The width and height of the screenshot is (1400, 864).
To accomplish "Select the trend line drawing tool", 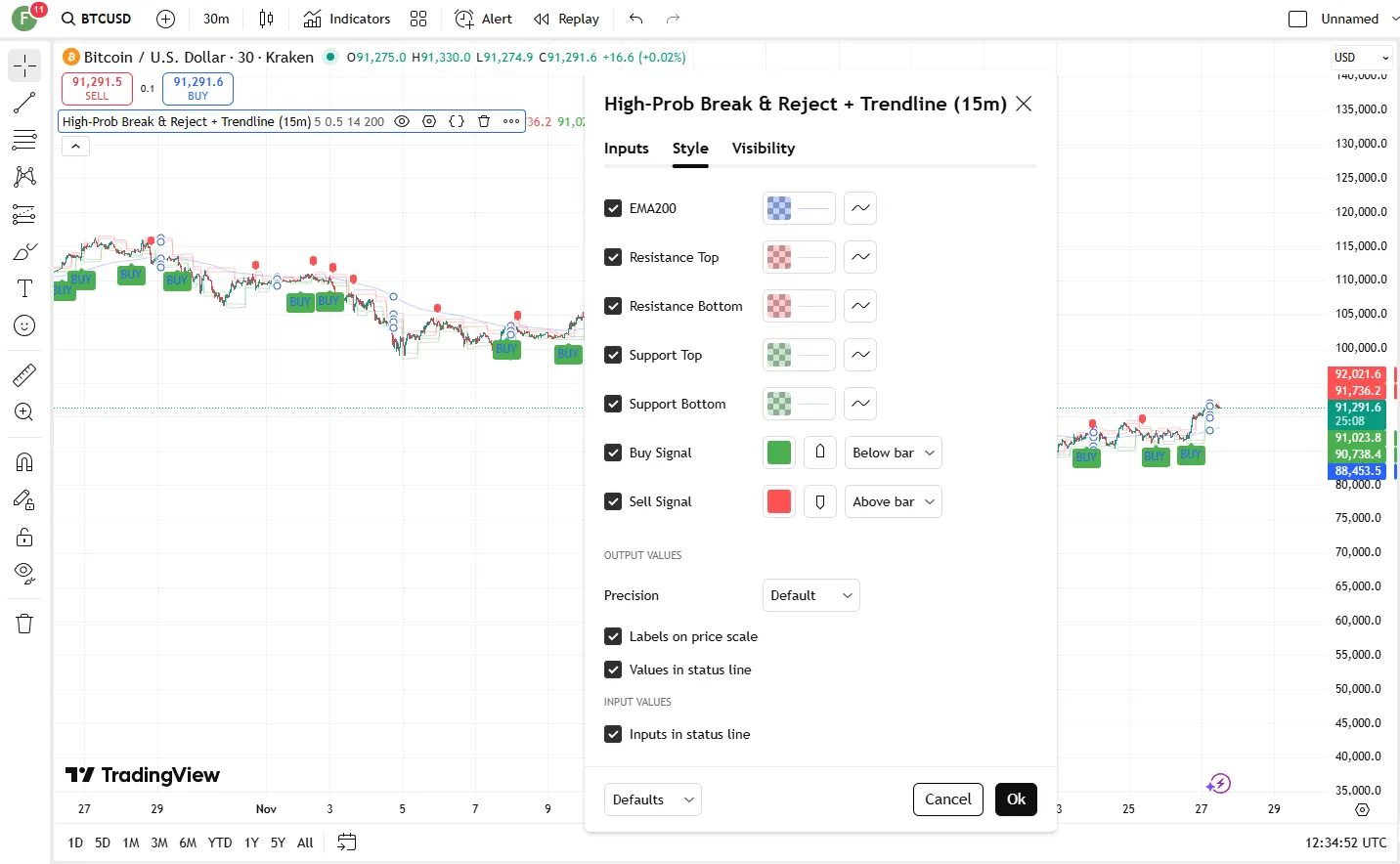I will click(24, 103).
